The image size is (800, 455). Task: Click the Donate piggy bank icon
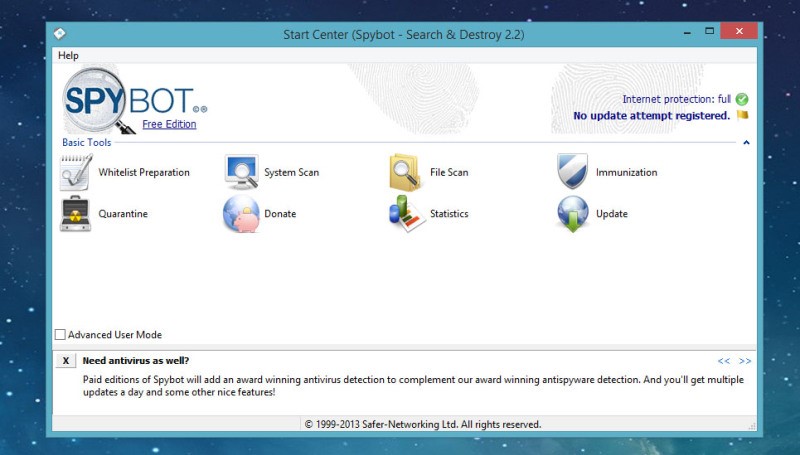tap(242, 214)
